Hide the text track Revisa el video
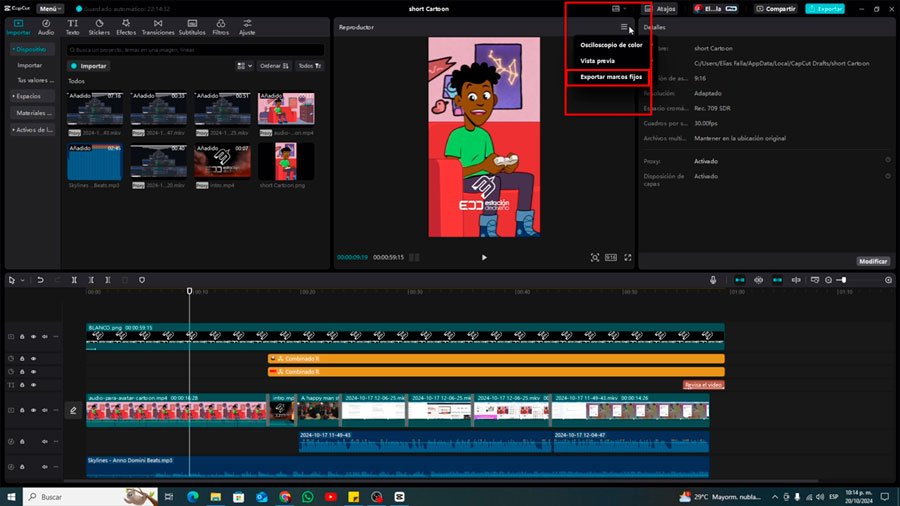This screenshot has width=900, height=506. 33,385
